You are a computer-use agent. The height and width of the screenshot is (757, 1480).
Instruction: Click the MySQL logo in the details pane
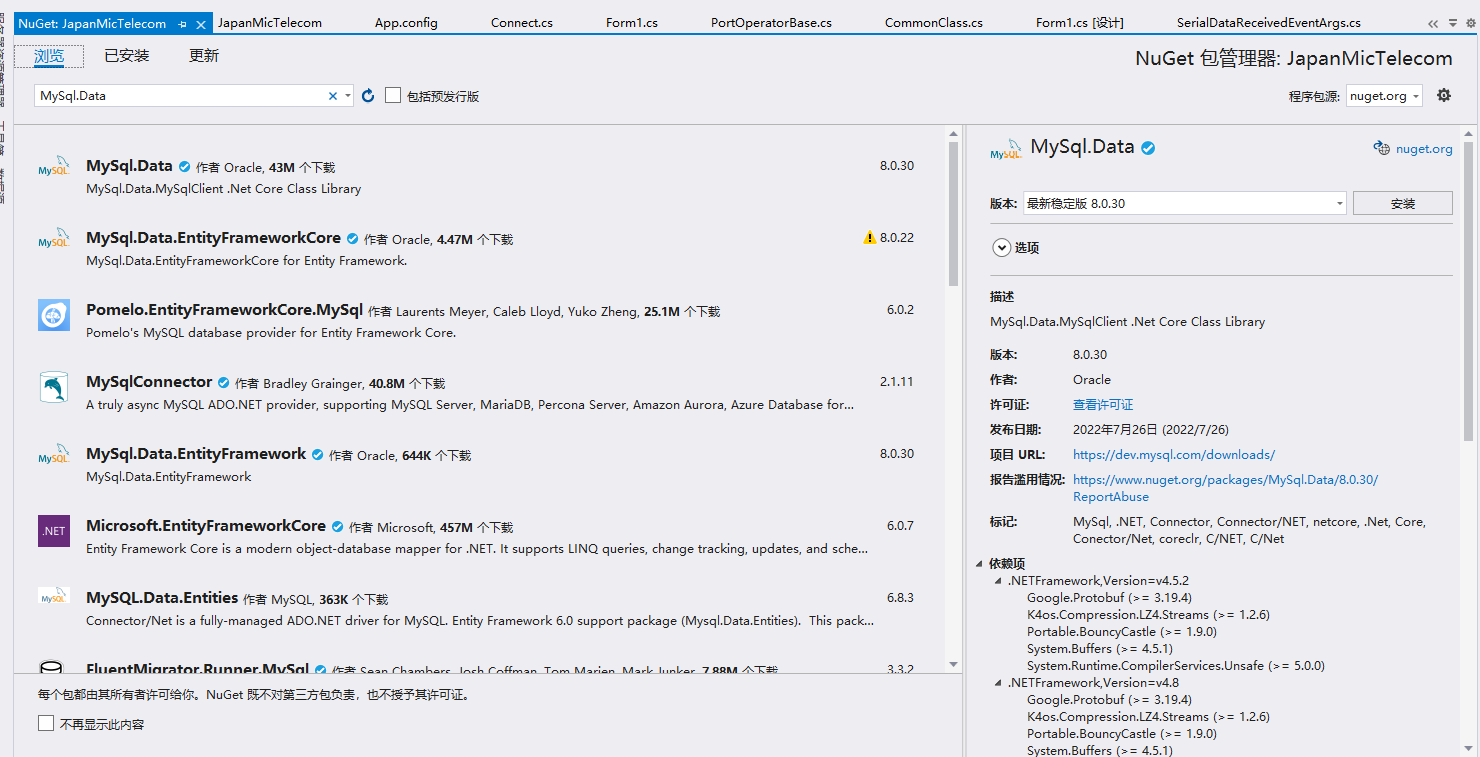[x=1006, y=150]
